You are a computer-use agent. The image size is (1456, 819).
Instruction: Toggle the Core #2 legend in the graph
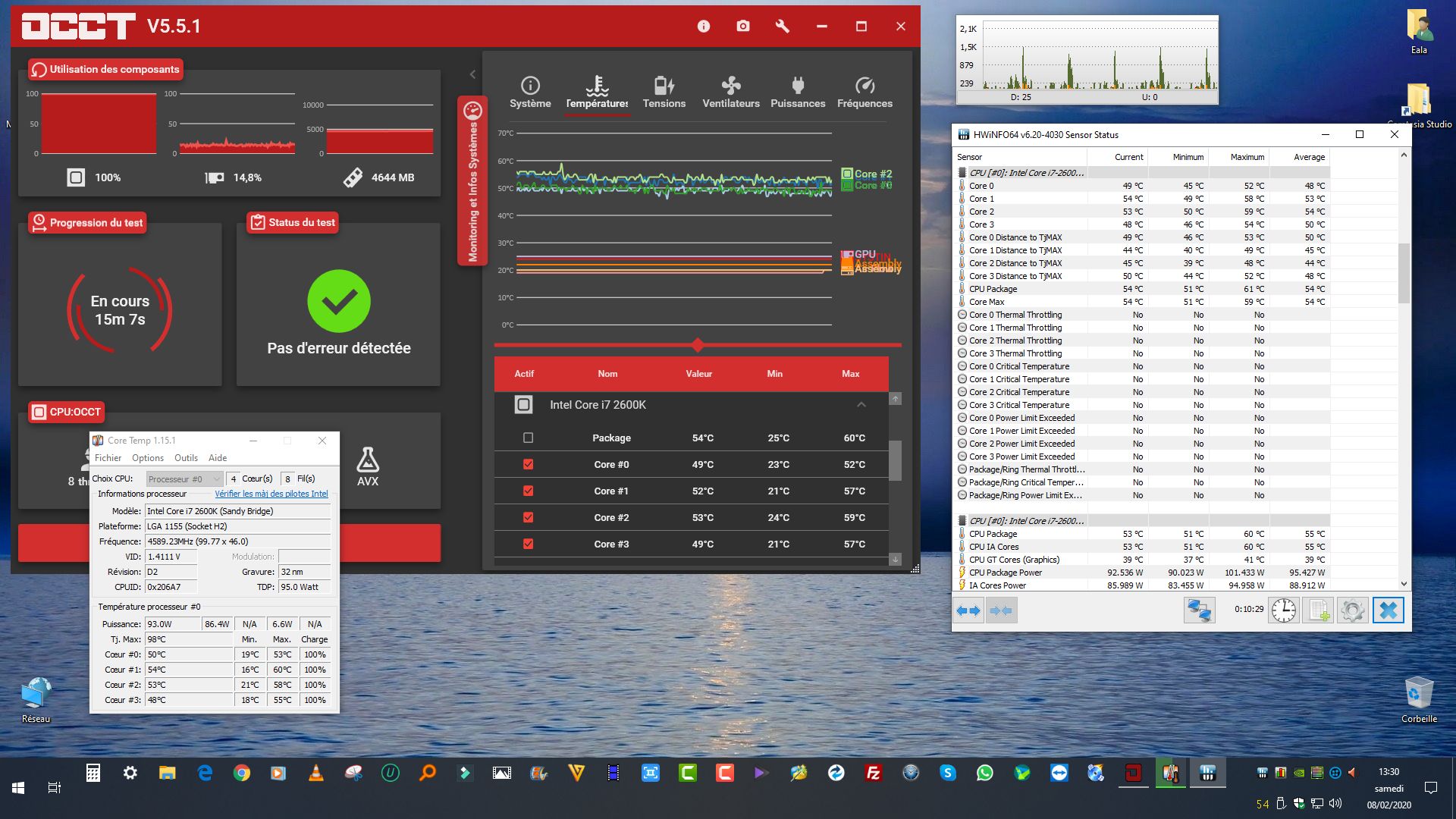point(867,174)
